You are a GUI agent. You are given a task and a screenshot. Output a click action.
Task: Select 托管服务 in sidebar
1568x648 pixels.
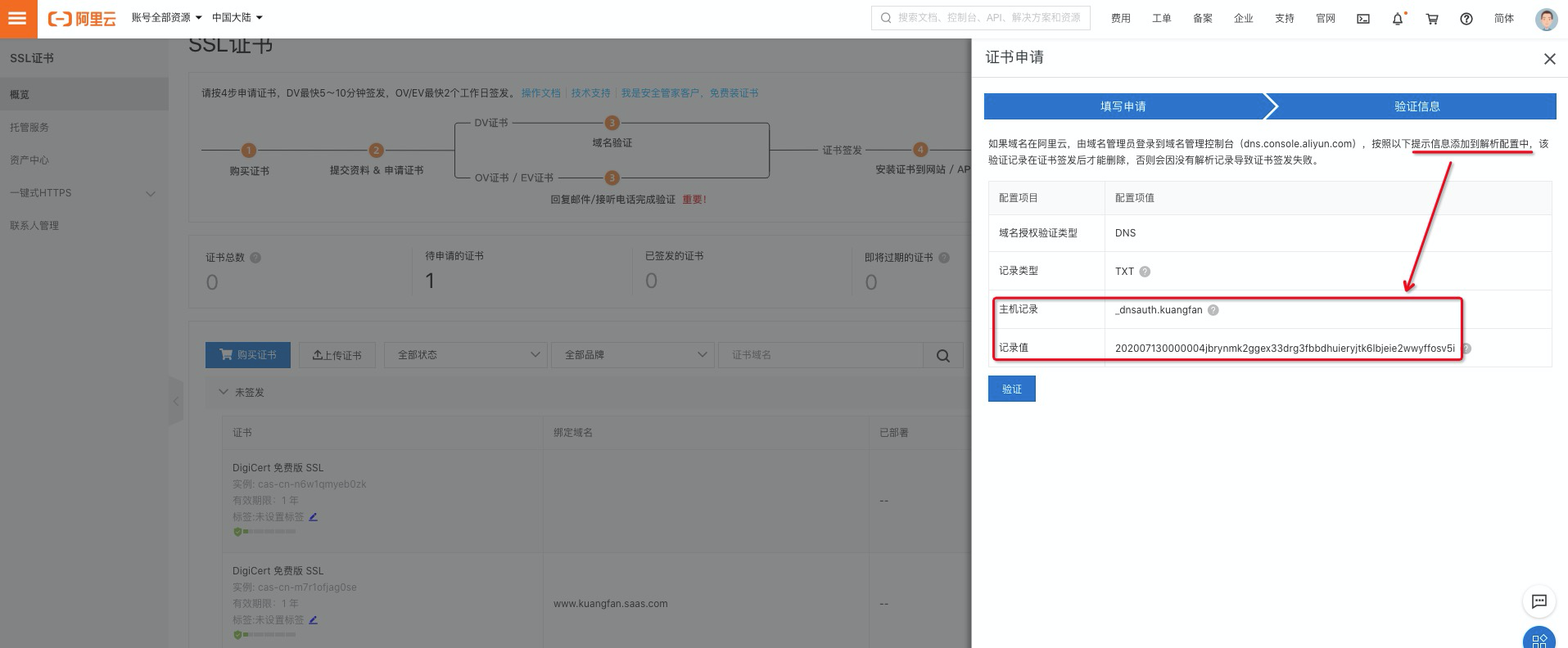(84, 128)
